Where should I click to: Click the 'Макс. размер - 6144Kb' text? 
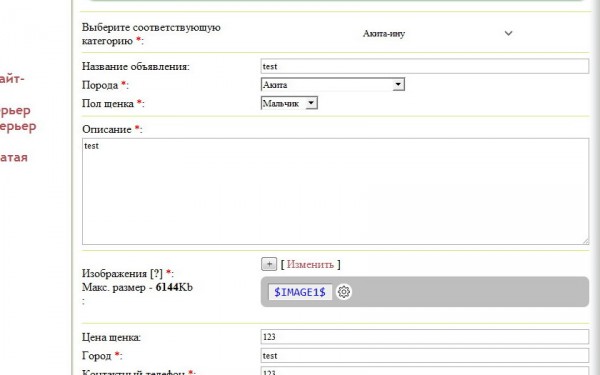137,287
